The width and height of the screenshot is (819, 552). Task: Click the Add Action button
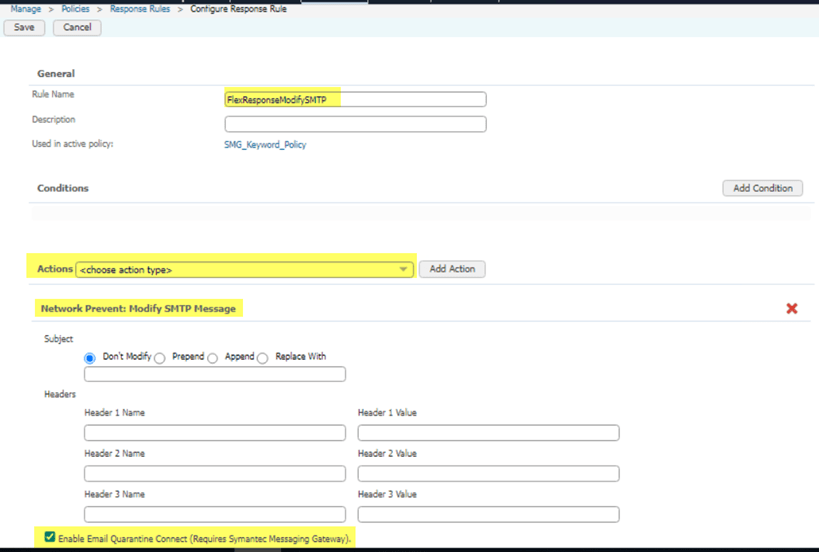pyautogui.click(x=452, y=269)
